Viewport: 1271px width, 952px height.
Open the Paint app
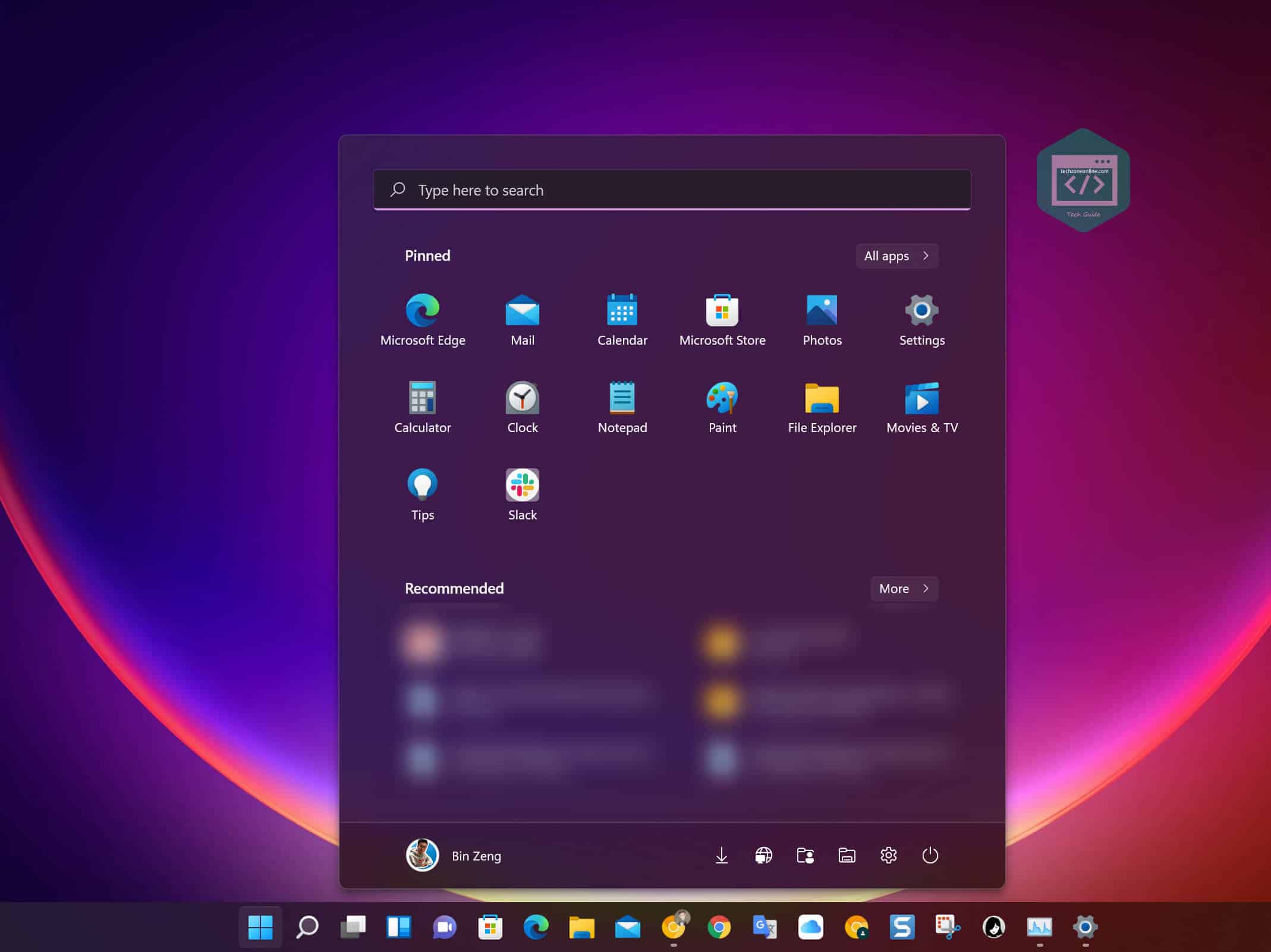722,408
